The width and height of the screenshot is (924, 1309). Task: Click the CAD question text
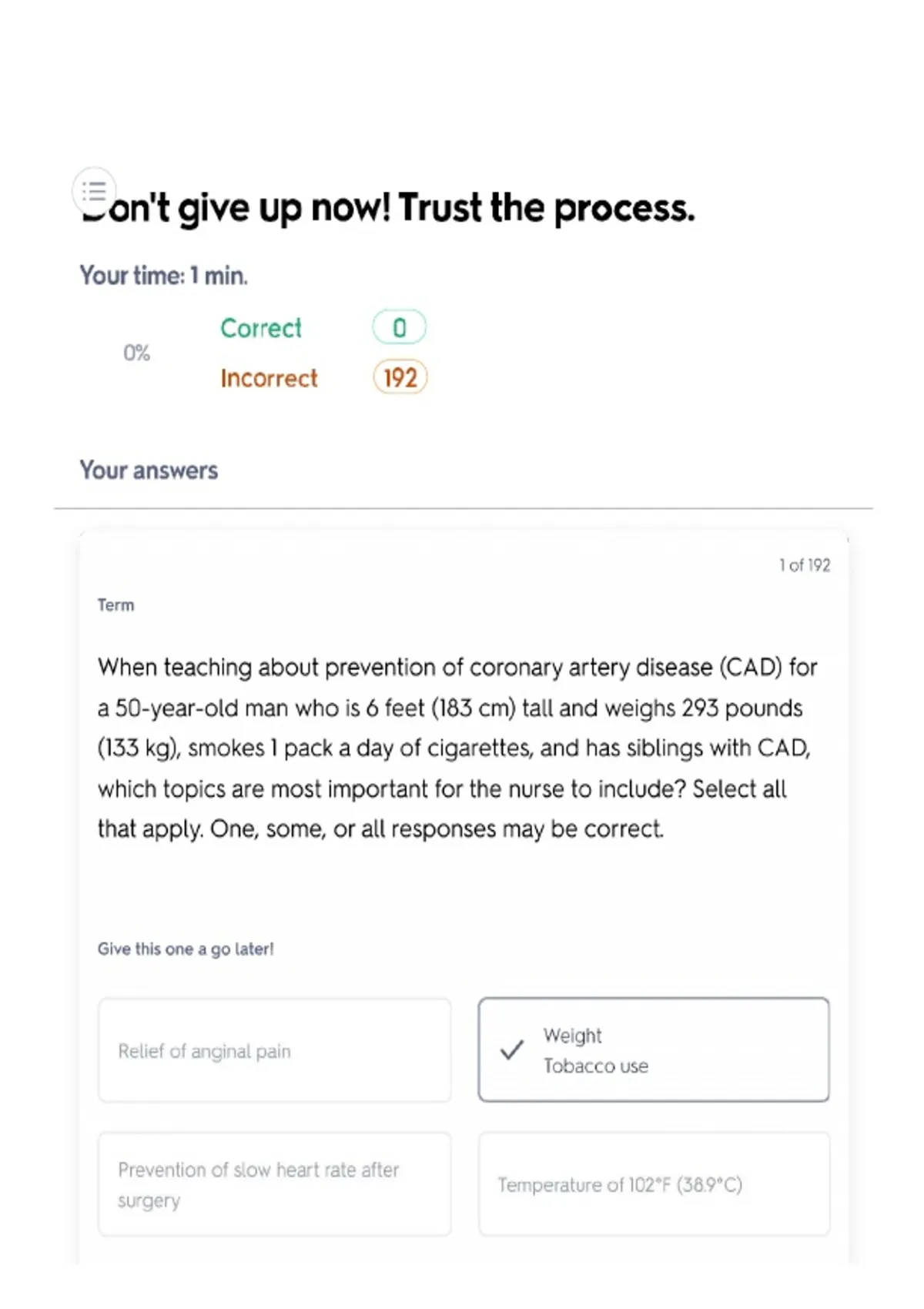coord(457,748)
